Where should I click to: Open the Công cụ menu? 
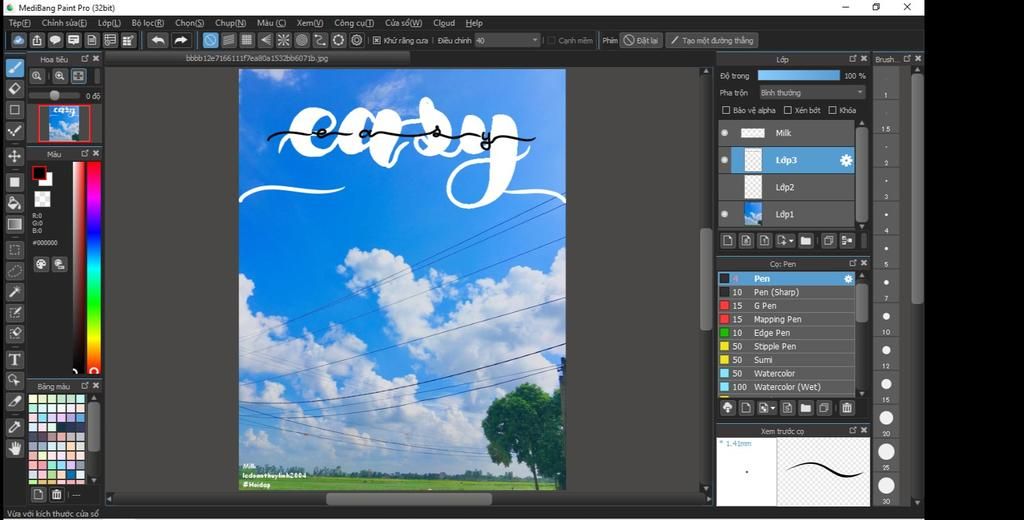(x=354, y=23)
